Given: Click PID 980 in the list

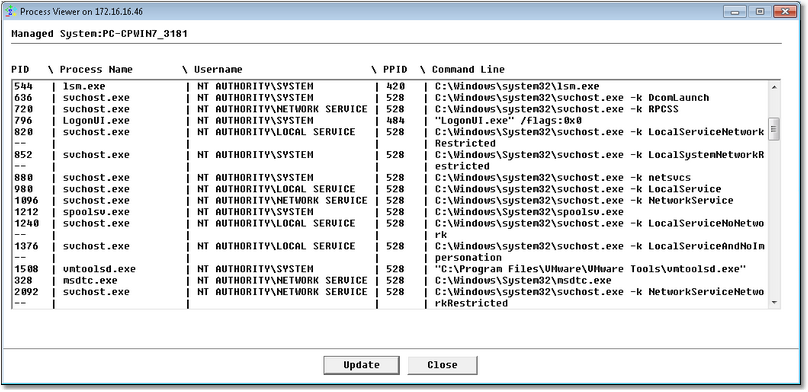Looking at the screenshot, I should coord(23,189).
